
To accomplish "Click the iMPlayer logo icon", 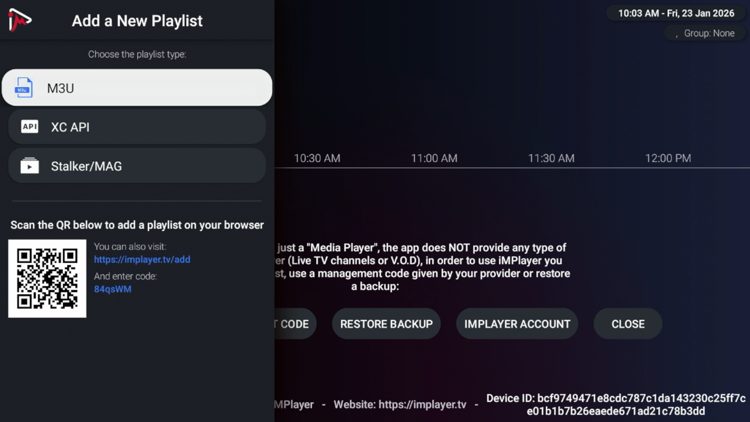I will click(x=20, y=20).
